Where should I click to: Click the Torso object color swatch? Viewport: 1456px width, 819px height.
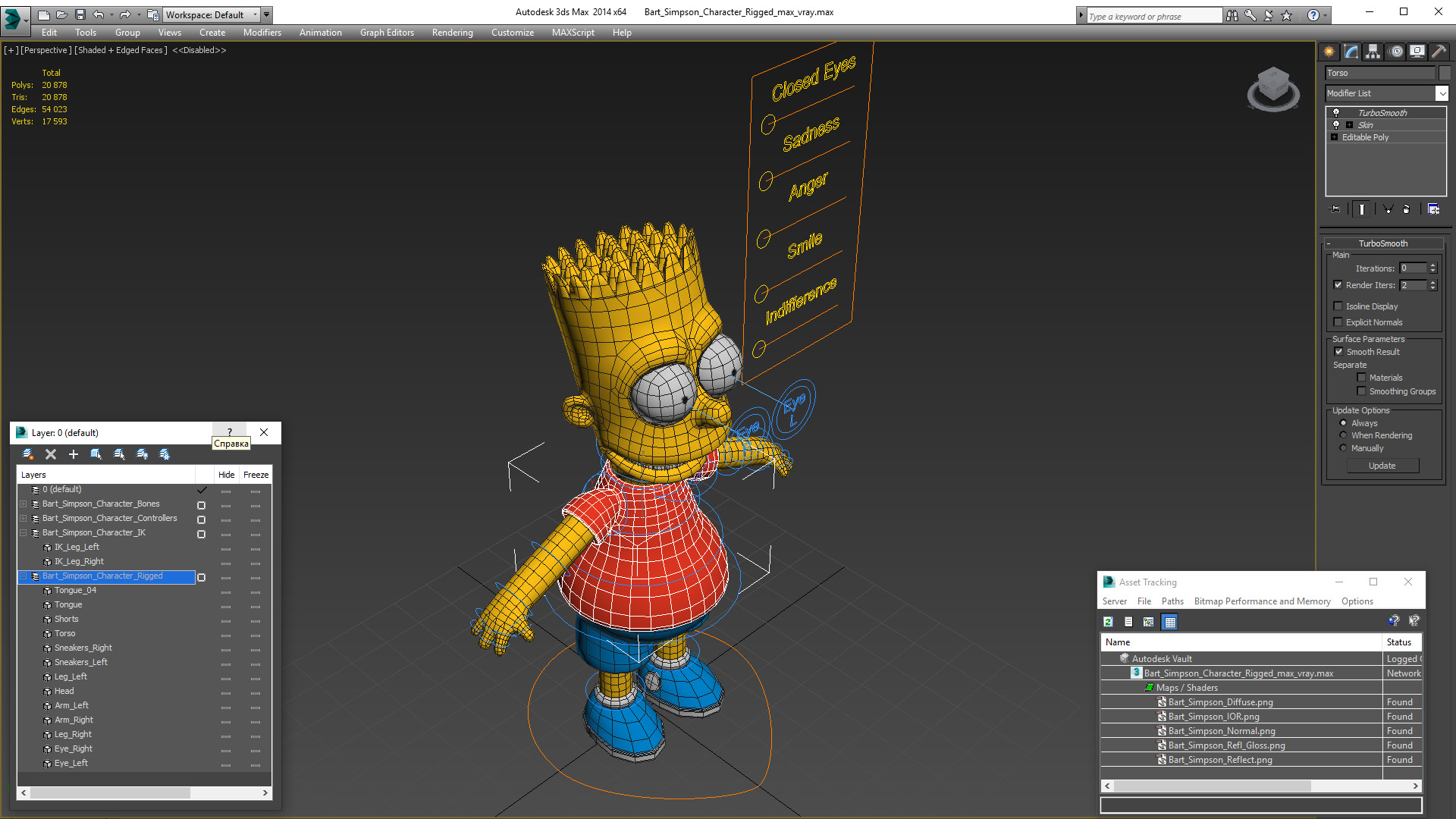click(1445, 73)
